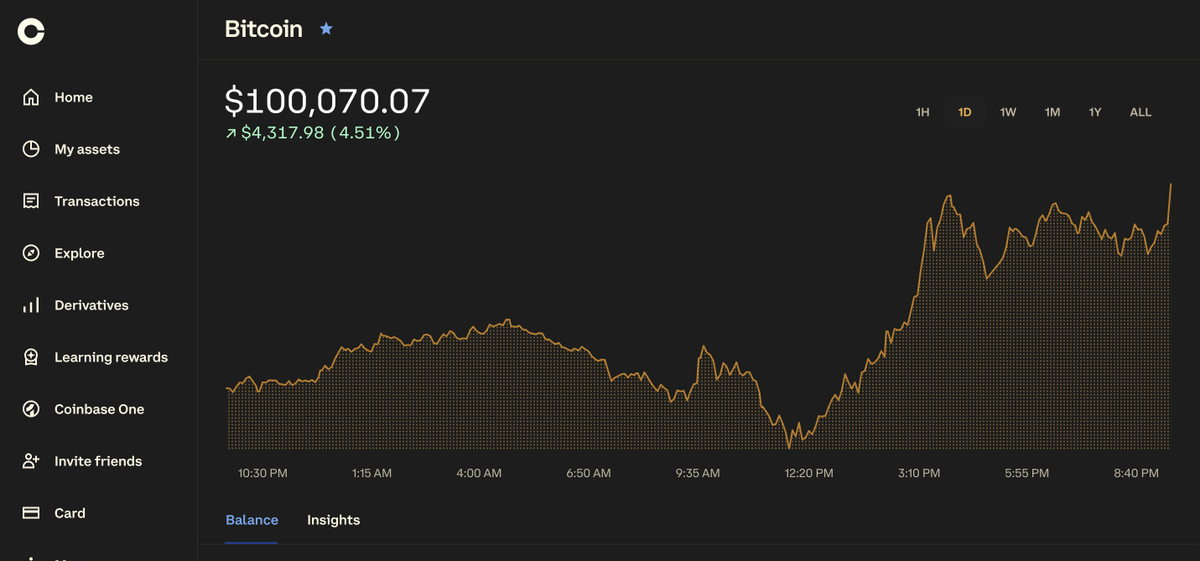Click the $100,070.07 price value

327,100
